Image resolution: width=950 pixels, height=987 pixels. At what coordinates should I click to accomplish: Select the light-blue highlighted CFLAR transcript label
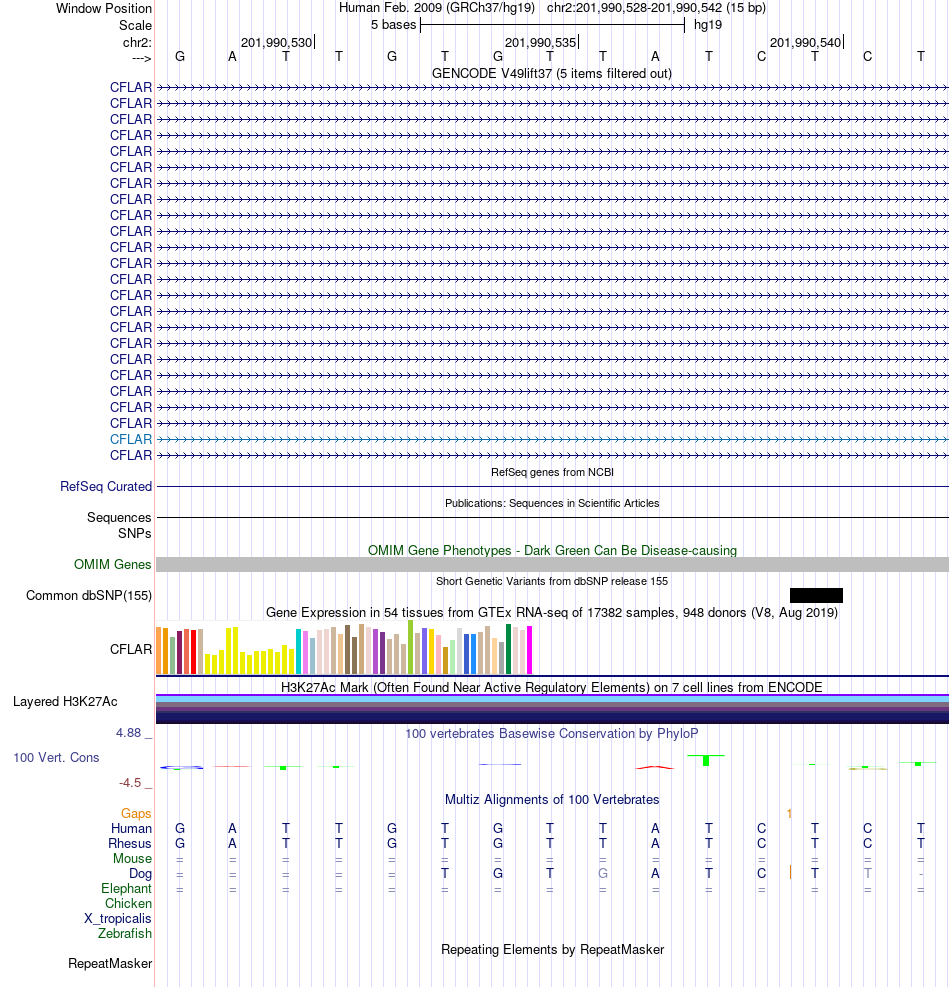tap(131, 439)
